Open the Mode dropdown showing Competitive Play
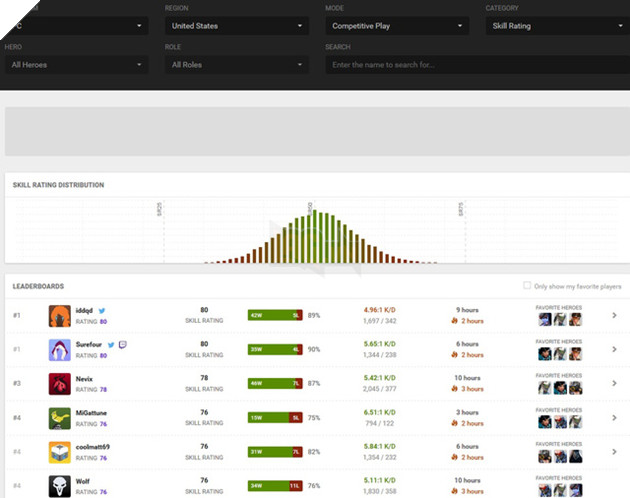Viewport: 630px width, 498px height. [396, 26]
